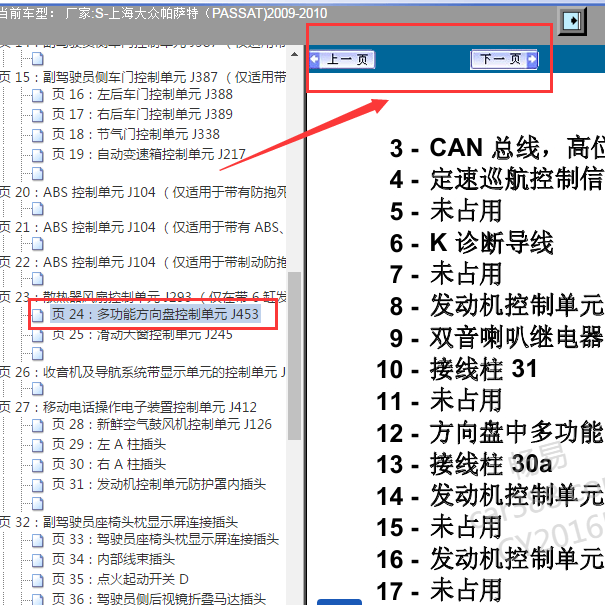Select 页 26 收音机及导航系统 entry

point(143,372)
